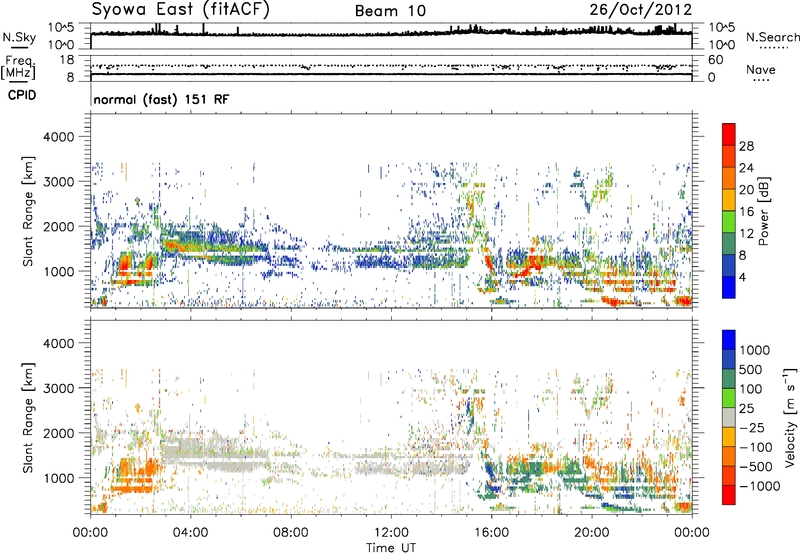Click the 'Velocity [m s⁻¹]' colorbar label
This screenshot has height=554, width=800.
pos(790,417)
